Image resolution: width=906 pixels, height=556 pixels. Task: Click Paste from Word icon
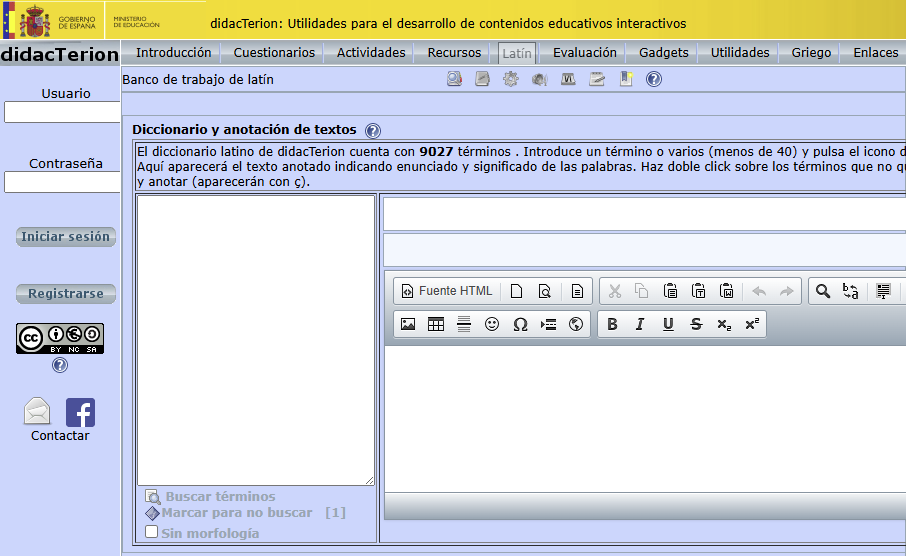(x=727, y=291)
